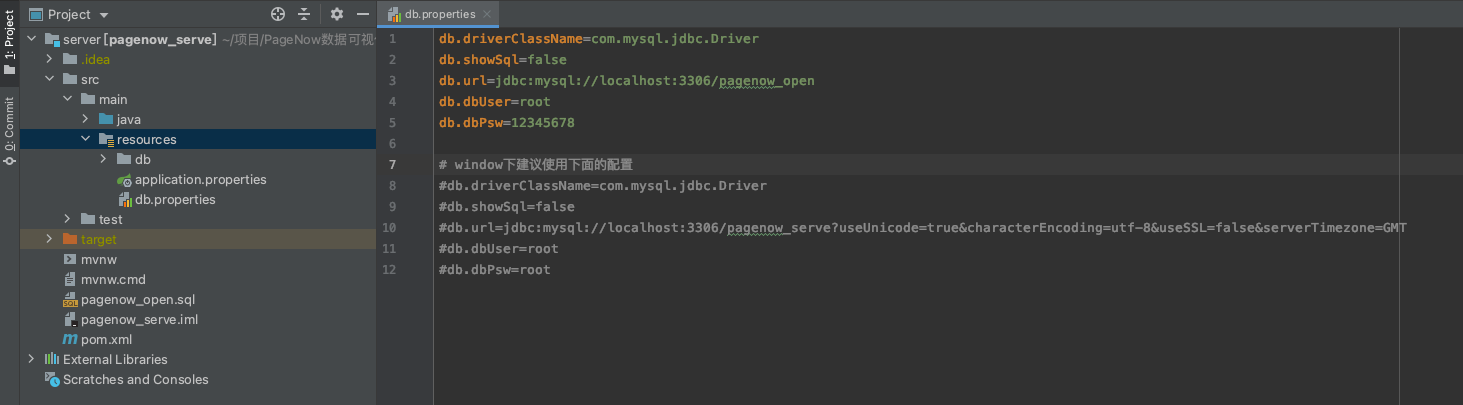
Task: Select pom.xml Maven file icon
Action: pos(69,340)
